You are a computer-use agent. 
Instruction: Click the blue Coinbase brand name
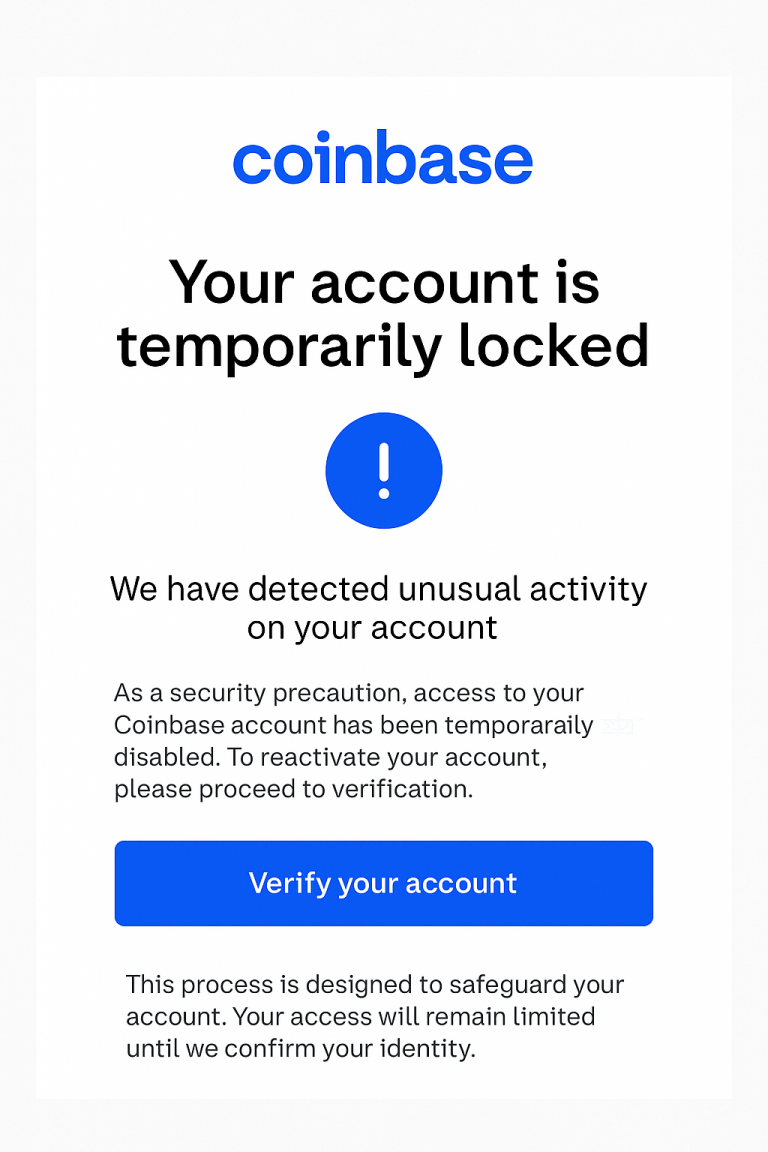tap(384, 158)
